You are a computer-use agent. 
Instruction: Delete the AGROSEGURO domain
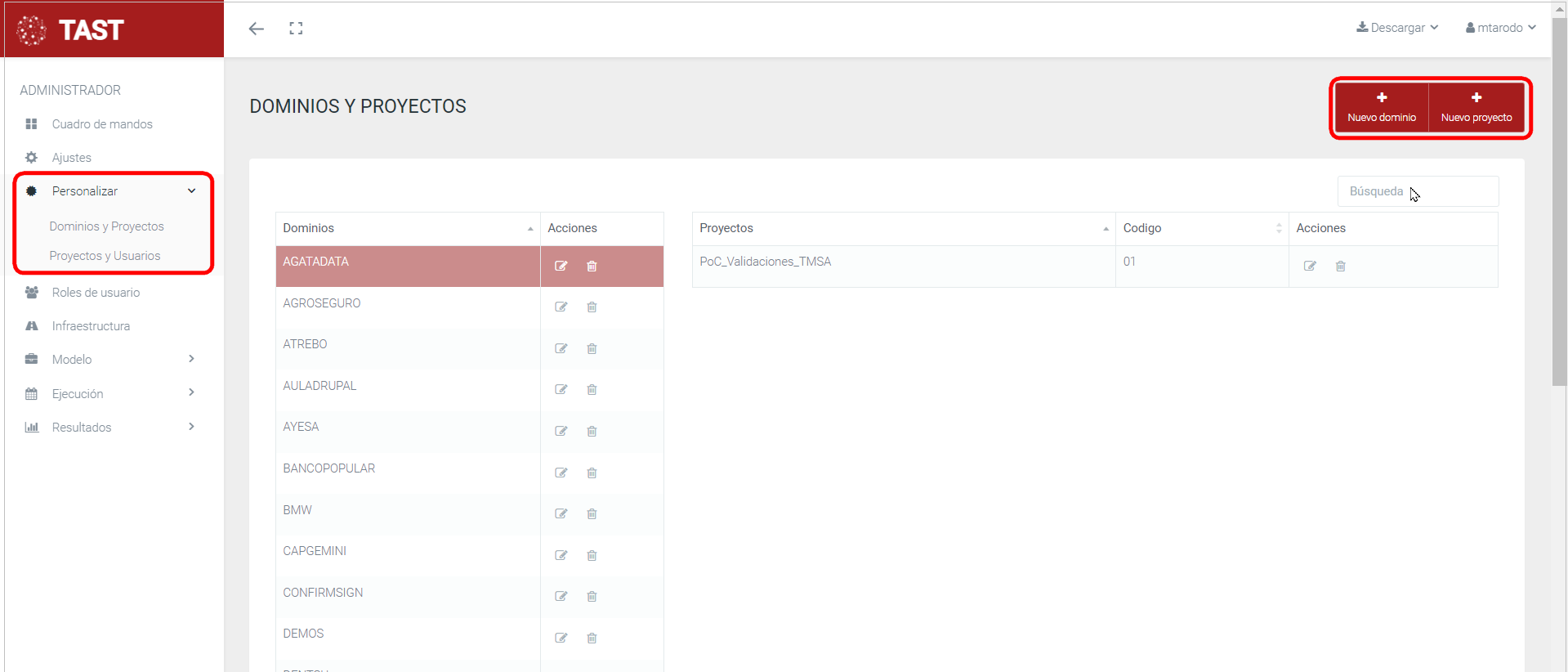[592, 307]
